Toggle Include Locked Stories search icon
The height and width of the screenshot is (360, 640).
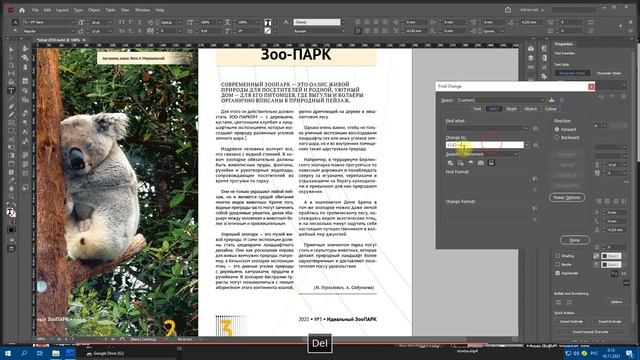(x=460, y=163)
